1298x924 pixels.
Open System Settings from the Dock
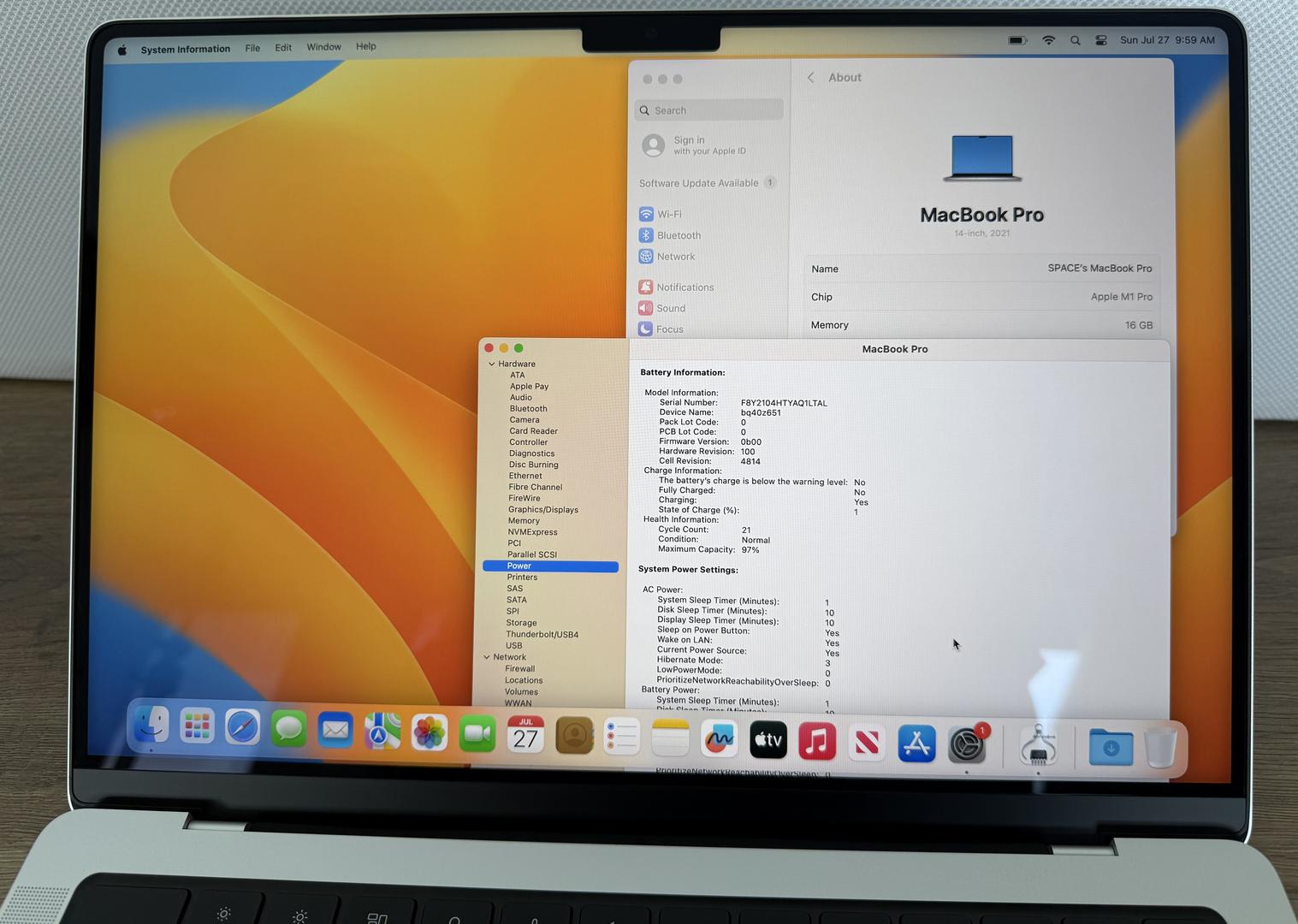(x=967, y=743)
